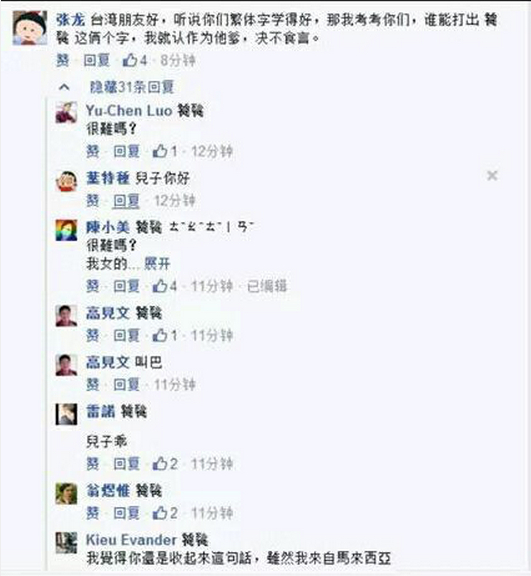Click thumbs-up icon on Yu-Chen Luo's reply
This screenshot has width=531, height=576.
click(x=160, y=151)
